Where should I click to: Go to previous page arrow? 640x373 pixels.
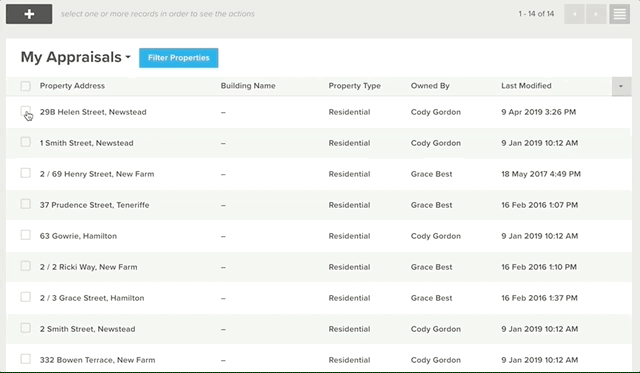coord(574,14)
